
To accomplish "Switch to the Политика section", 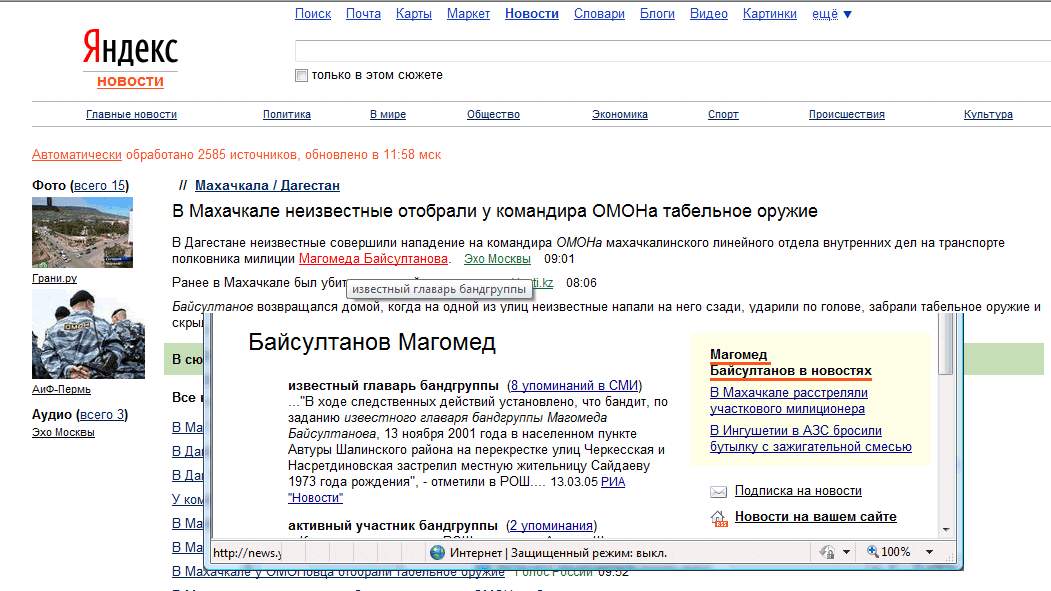I will [x=287, y=115].
